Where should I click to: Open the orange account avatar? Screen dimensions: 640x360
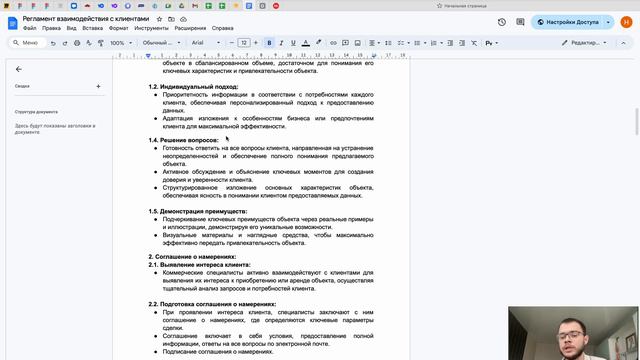click(626, 22)
